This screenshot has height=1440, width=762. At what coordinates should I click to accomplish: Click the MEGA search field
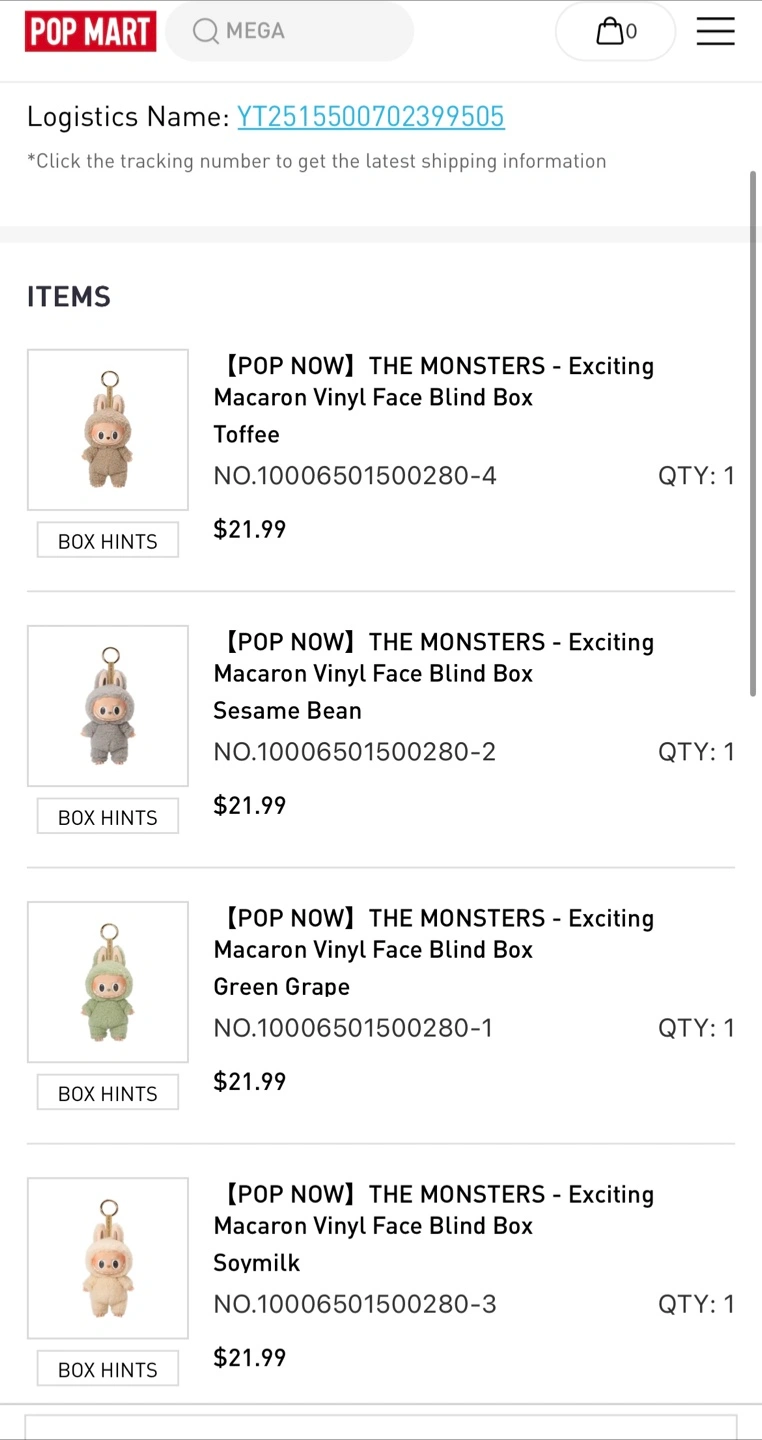pyautogui.click(x=300, y=31)
